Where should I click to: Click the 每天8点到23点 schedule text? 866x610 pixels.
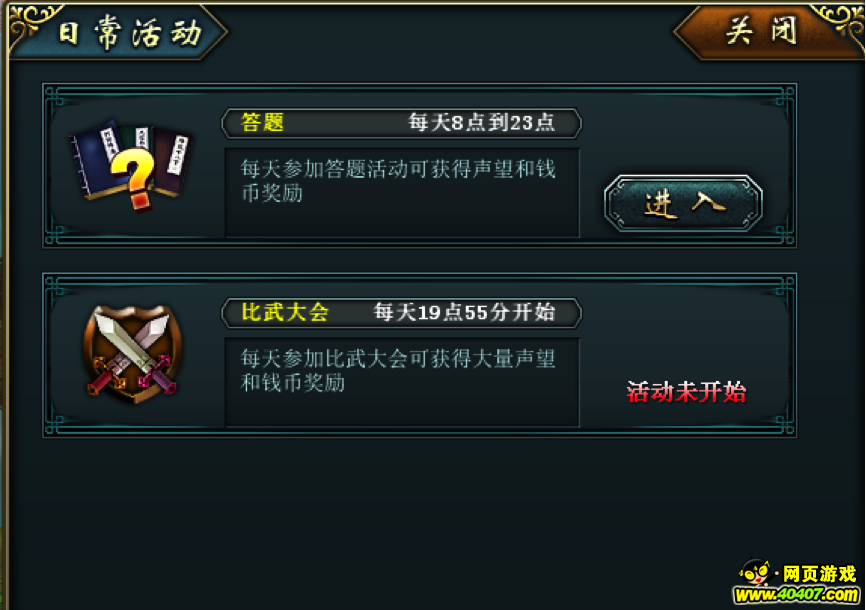pyautogui.click(x=481, y=122)
